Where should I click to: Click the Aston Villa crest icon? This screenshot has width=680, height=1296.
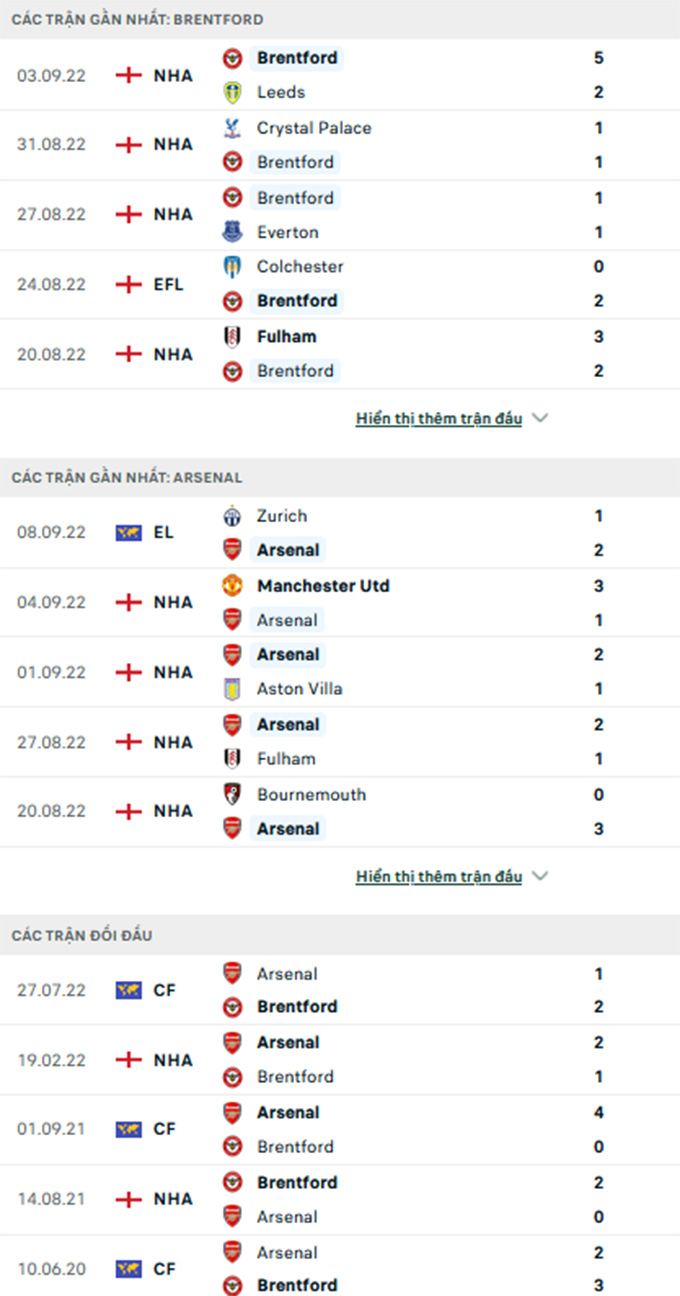232,689
